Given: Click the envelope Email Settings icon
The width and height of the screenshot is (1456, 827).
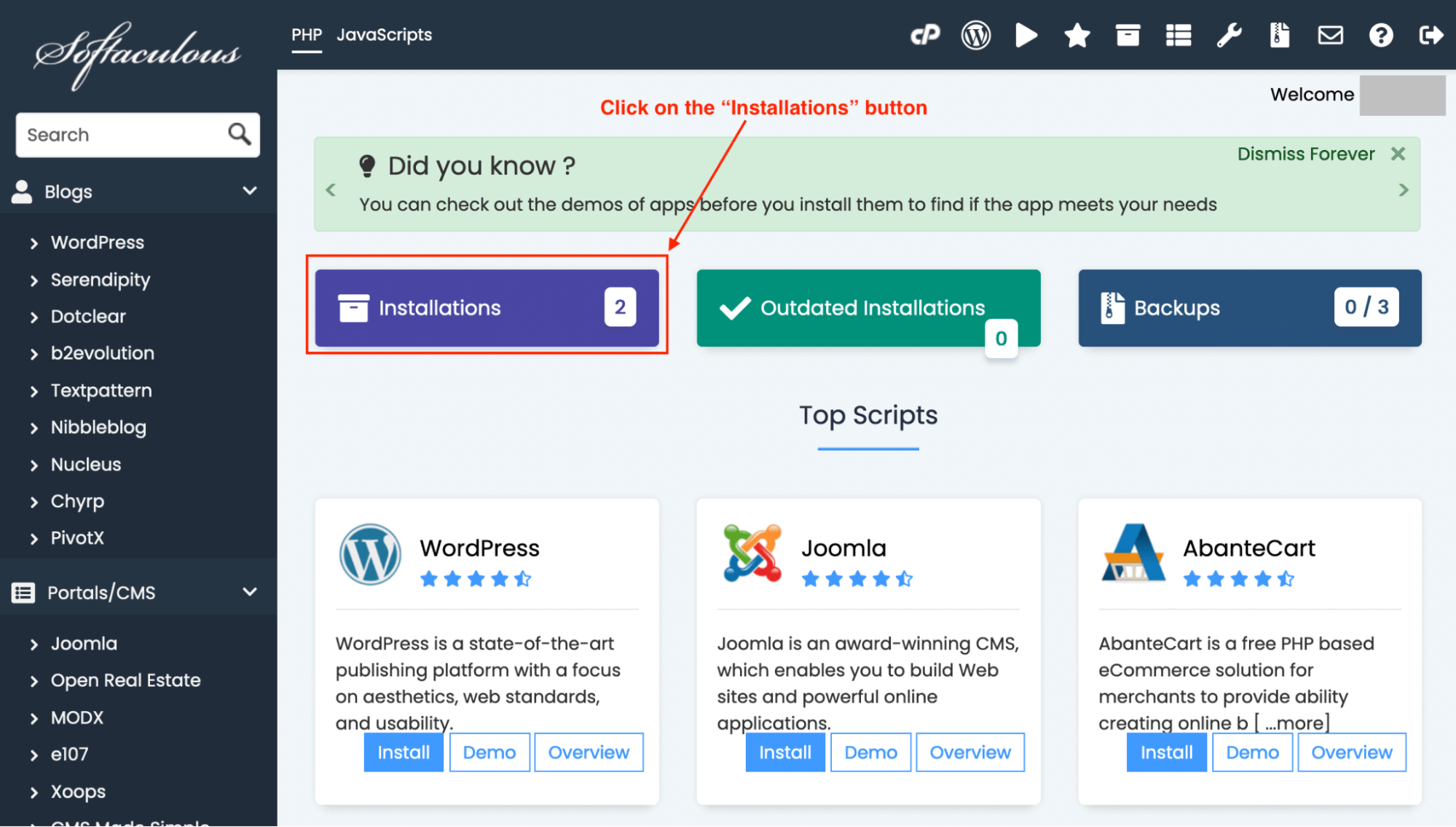Looking at the screenshot, I should pyautogui.click(x=1330, y=35).
